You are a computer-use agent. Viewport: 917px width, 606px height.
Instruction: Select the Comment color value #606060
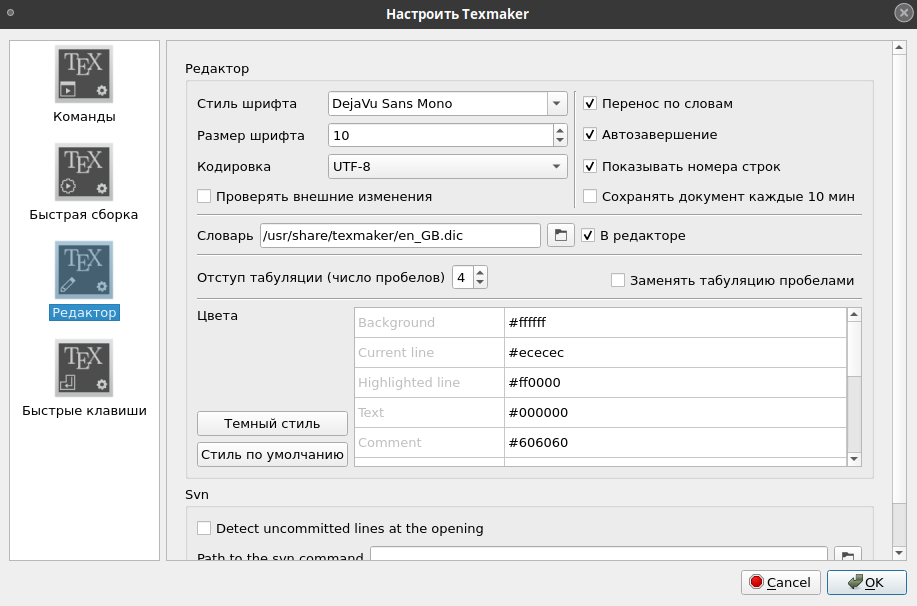[x=675, y=442]
